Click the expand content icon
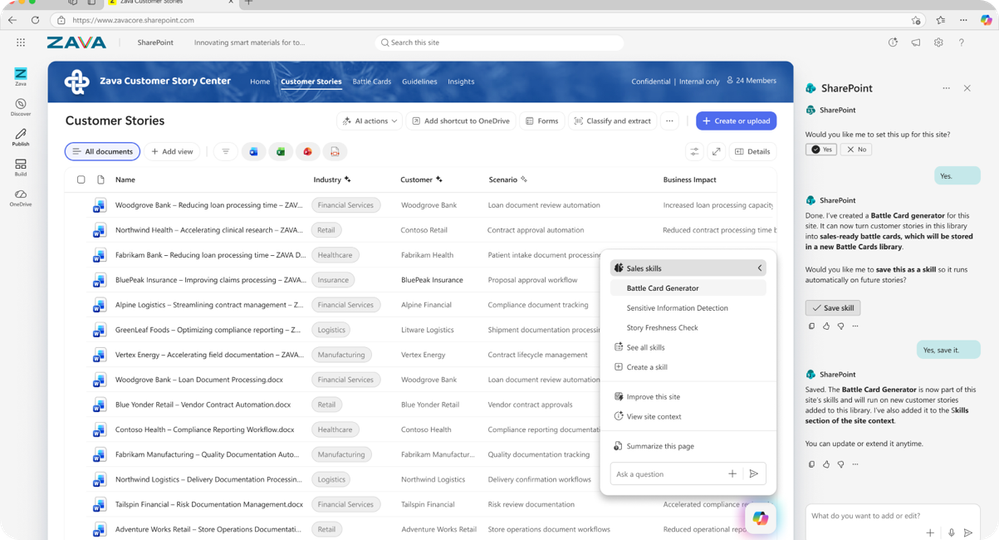The width and height of the screenshot is (999, 540). (x=716, y=152)
